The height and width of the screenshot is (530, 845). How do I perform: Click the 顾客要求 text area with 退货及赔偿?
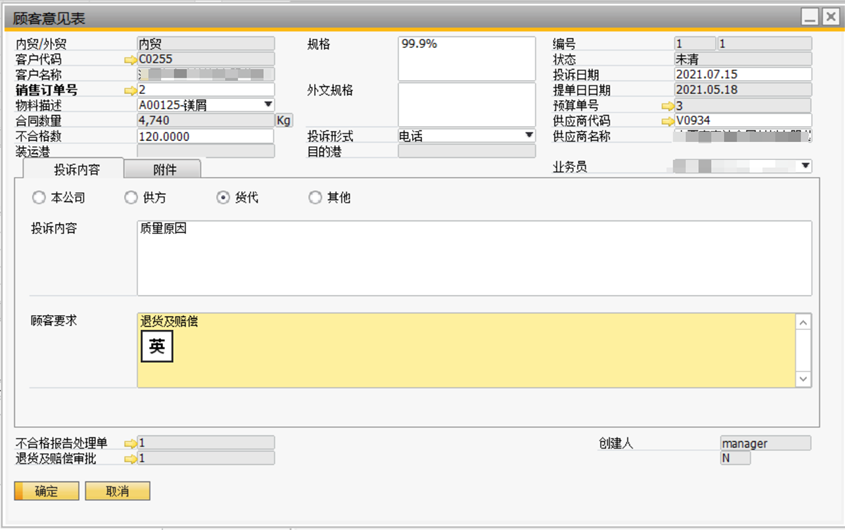click(x=467, y=350)
